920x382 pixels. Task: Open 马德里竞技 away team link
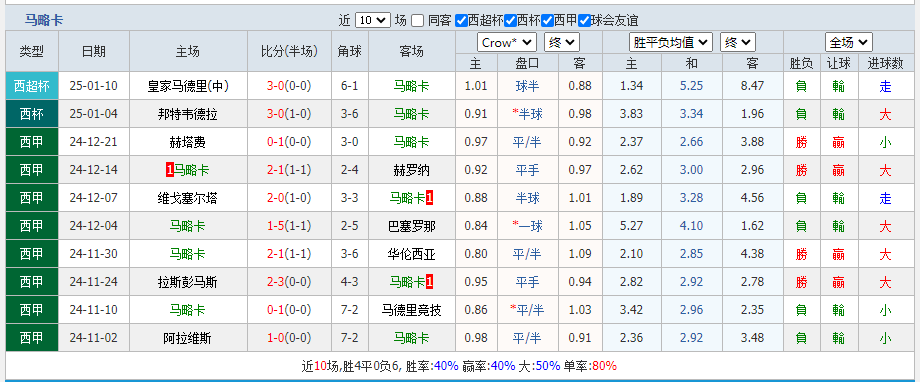[x=411, y=310]
